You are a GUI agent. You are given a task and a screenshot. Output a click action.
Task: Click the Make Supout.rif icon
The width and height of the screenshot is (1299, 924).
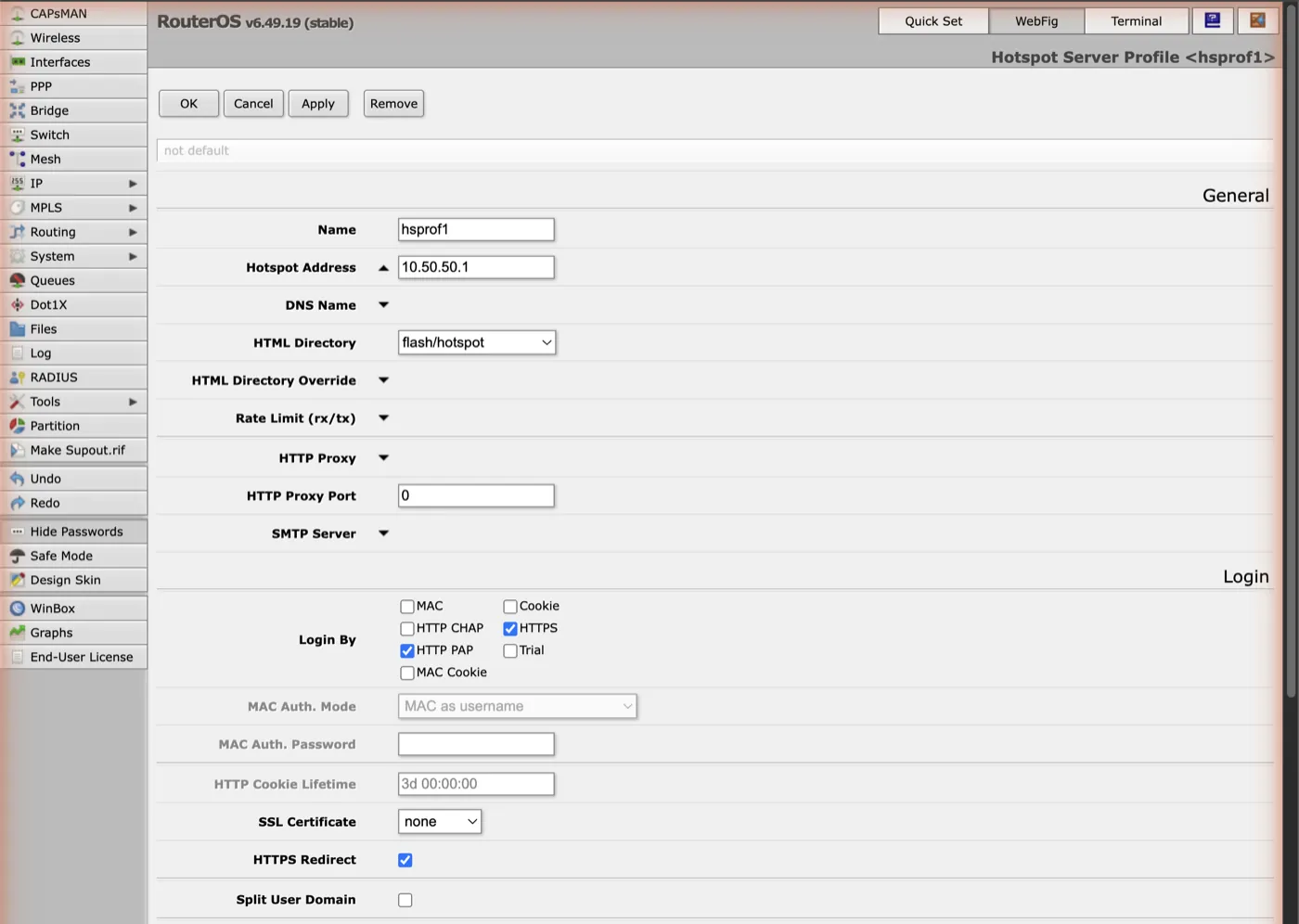coord(17,450)
